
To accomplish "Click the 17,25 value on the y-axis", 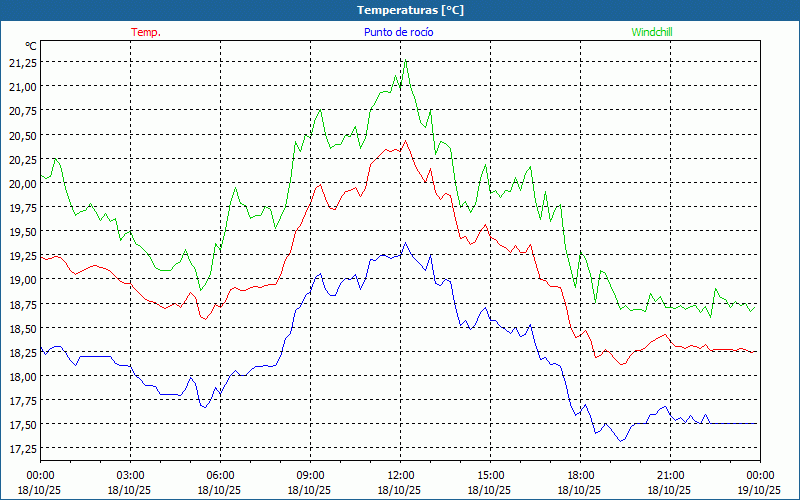I will click(22, 449).
